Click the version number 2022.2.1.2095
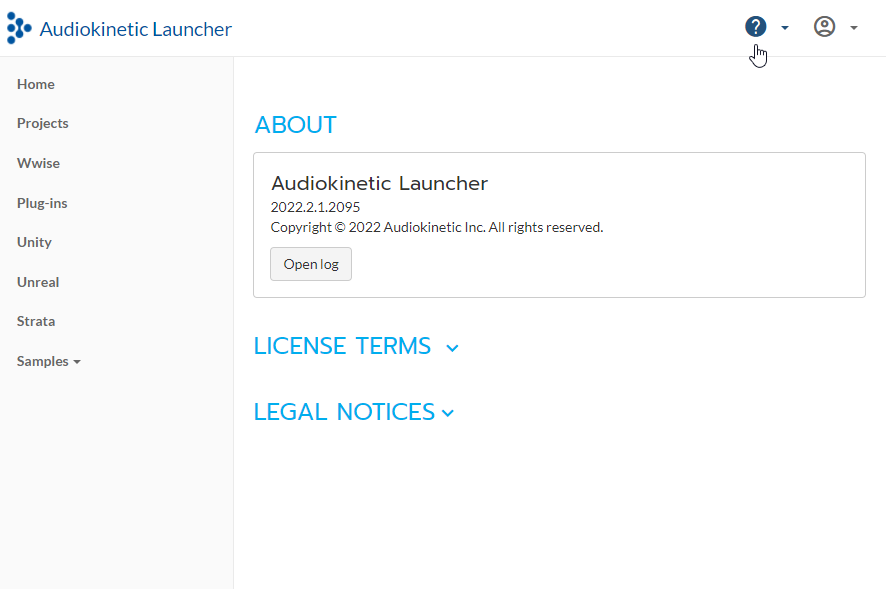 (315, 207)
